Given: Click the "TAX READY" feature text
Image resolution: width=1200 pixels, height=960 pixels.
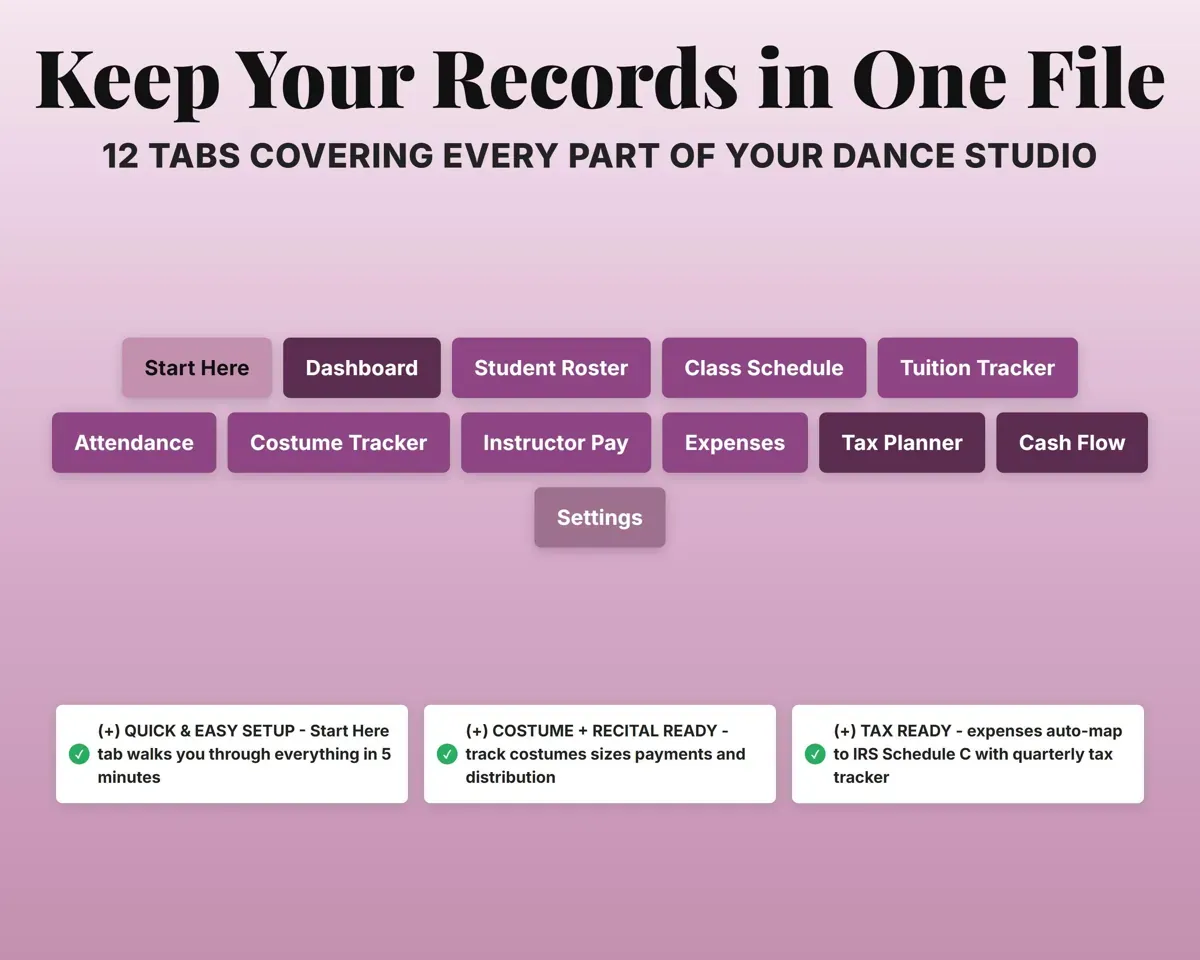Looking at the screenshot, I should click(978, 754).
